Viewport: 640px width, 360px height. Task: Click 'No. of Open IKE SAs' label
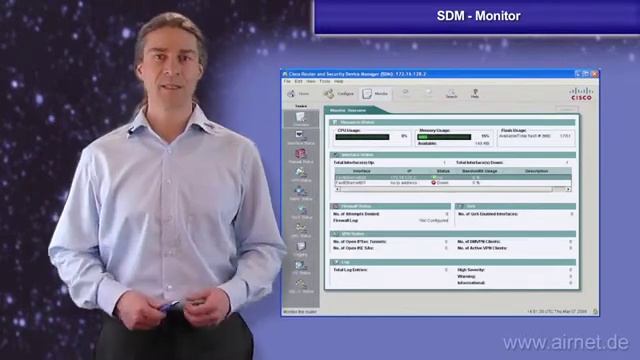click(x=353, y=248)
